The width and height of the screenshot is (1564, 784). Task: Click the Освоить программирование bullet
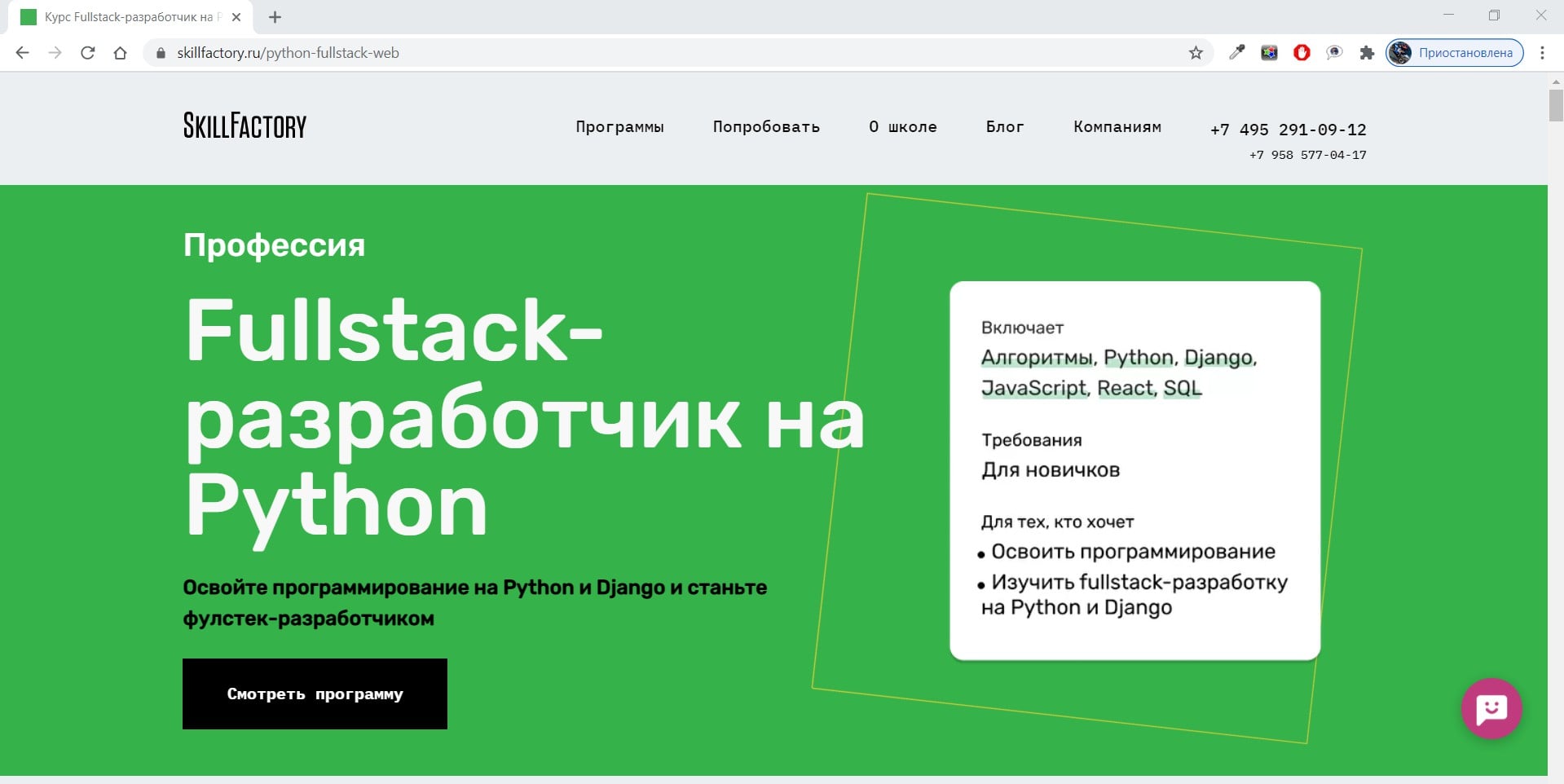point(1126,552)
